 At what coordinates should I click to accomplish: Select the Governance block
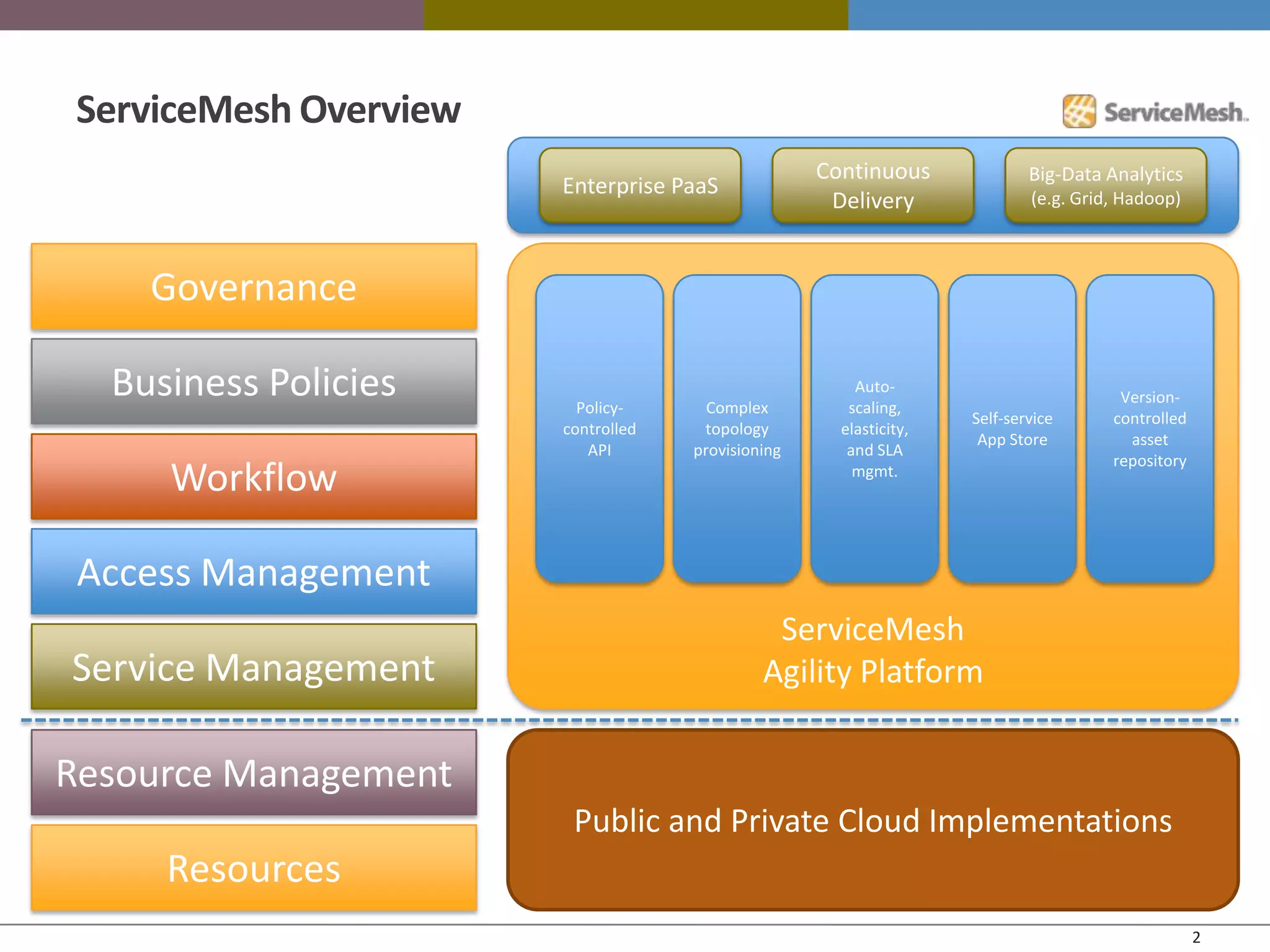coord(254,287)
